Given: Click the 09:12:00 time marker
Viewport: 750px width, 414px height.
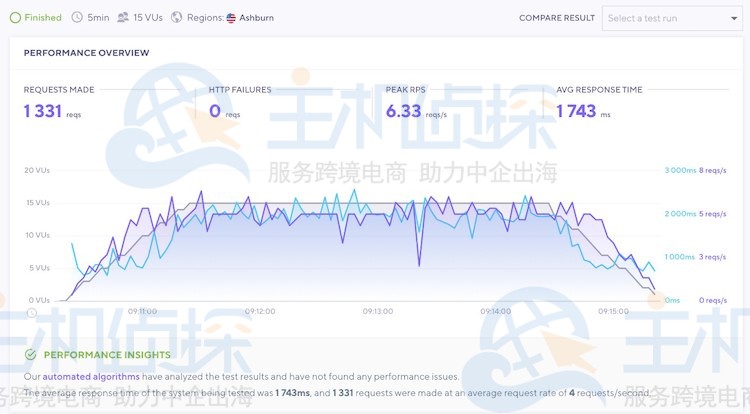Looking at the screenshot, I should (260, 311).
